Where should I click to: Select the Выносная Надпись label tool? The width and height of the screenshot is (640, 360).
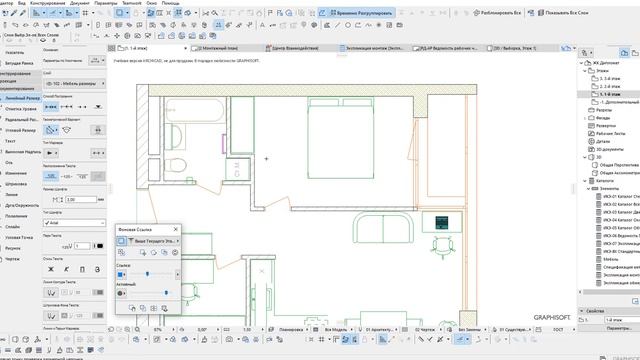pos(22,152)
